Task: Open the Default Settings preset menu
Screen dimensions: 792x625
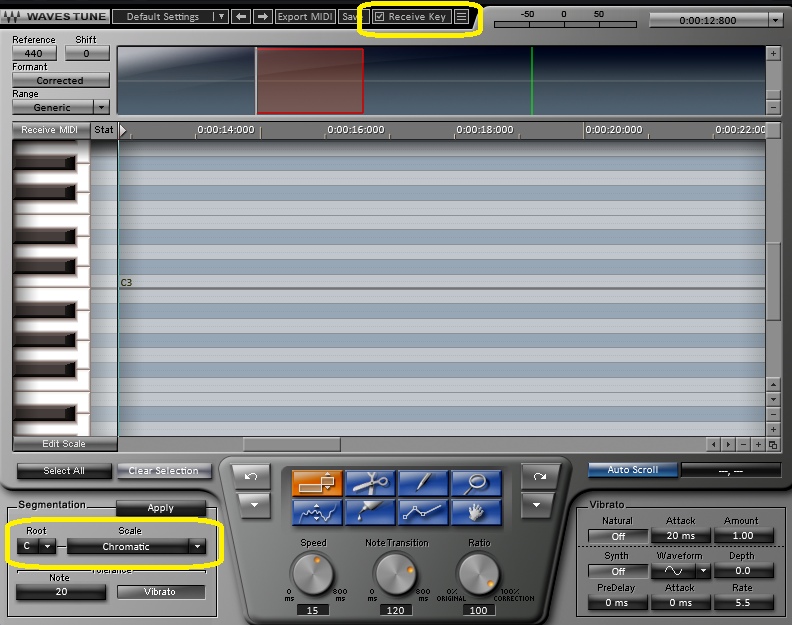Action: coord(169,17)
